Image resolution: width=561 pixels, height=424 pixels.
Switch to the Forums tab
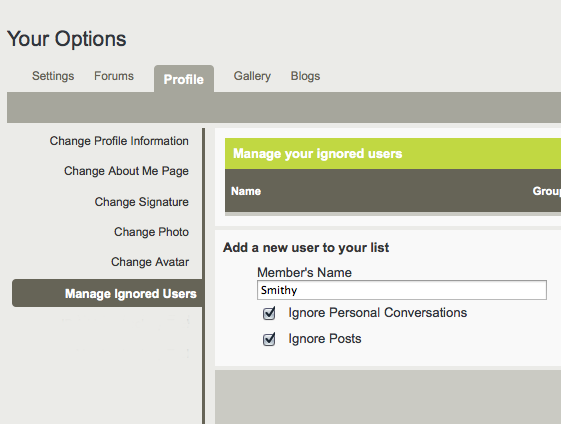click(x=114, y=76)
